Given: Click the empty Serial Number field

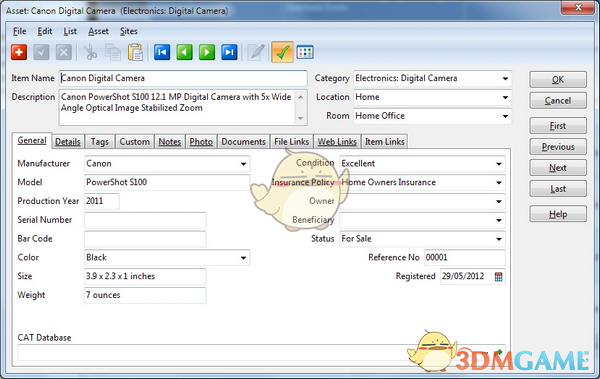Looking at the screenshot, I should coord(145,220).
